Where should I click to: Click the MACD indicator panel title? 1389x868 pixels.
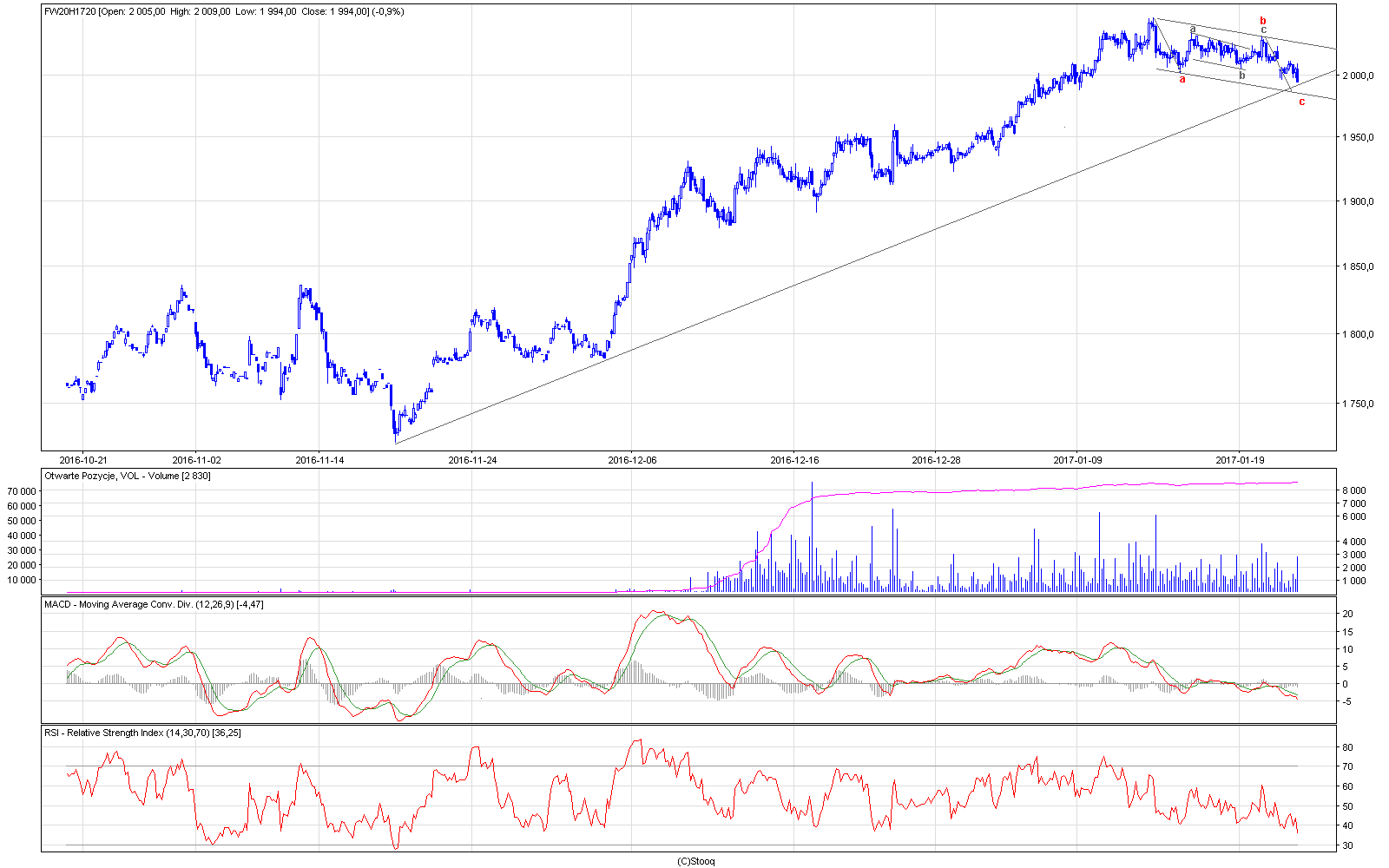tap(154, 604)
